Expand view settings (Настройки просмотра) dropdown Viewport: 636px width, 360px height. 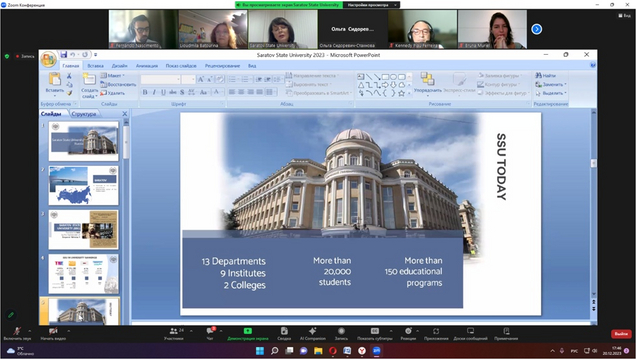tap(371, 5)
